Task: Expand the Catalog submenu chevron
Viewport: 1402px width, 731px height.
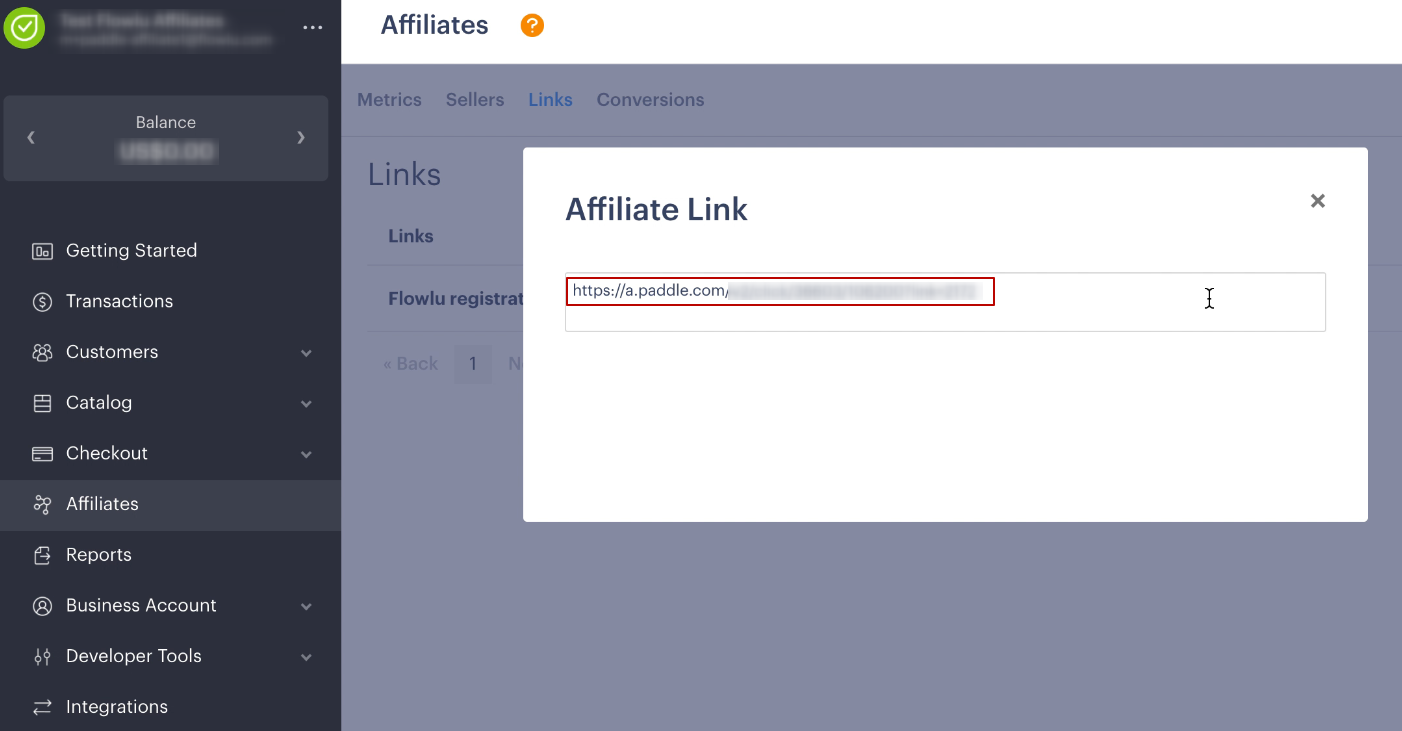Action: (x=306, y=404)
